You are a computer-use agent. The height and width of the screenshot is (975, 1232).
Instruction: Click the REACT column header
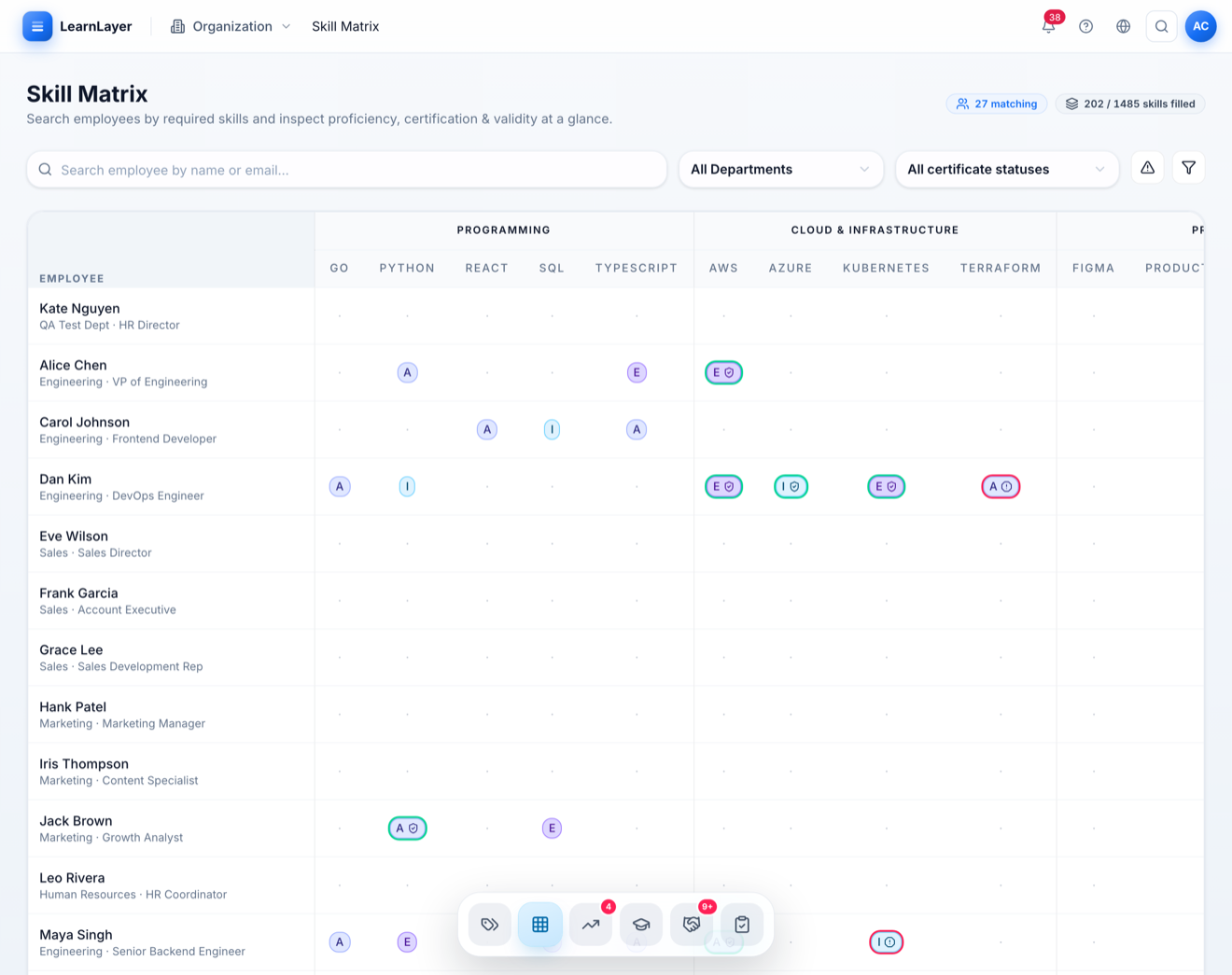click(x=486, y=268)
